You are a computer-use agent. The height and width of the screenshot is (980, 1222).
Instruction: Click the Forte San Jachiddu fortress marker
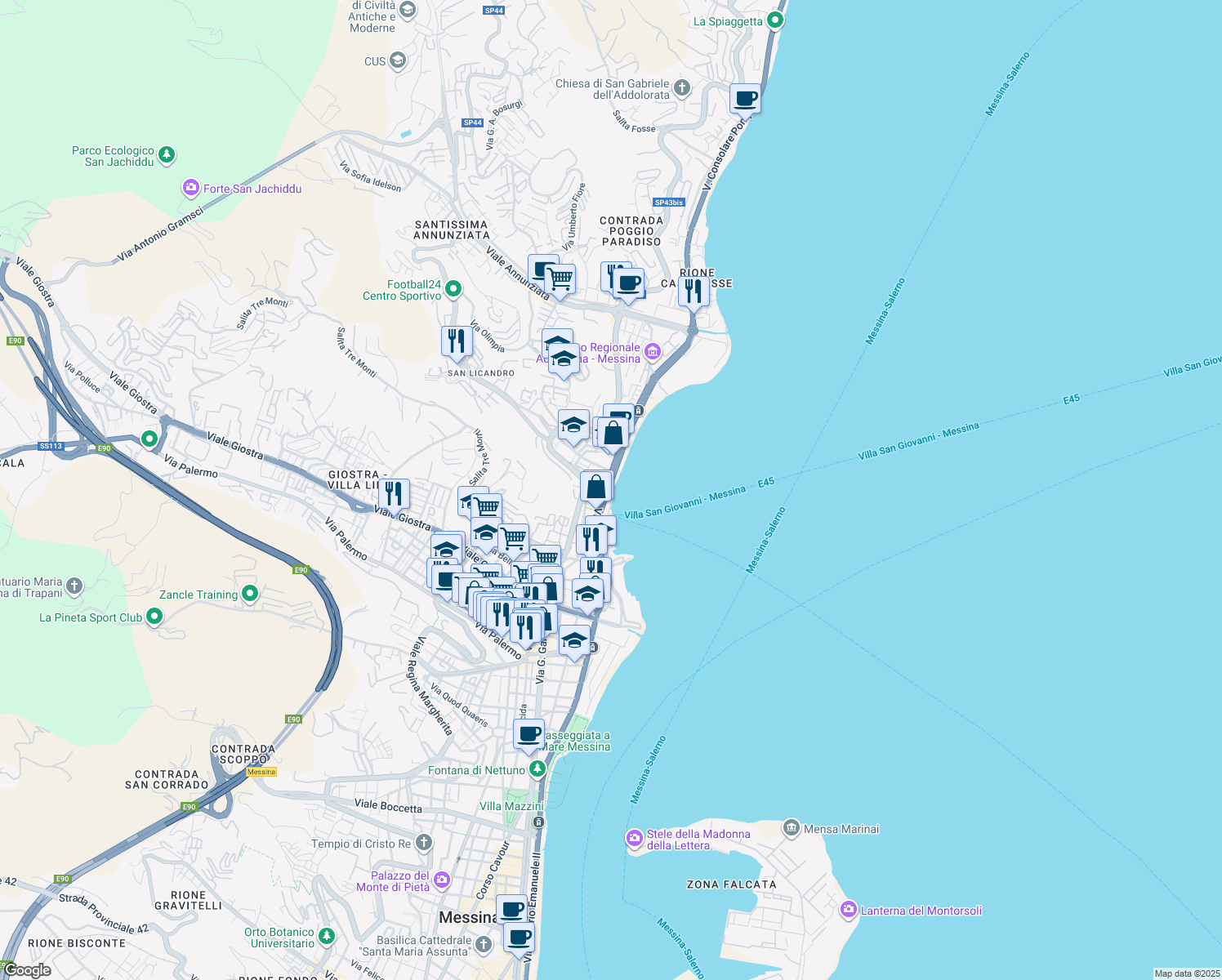point(191,187)
